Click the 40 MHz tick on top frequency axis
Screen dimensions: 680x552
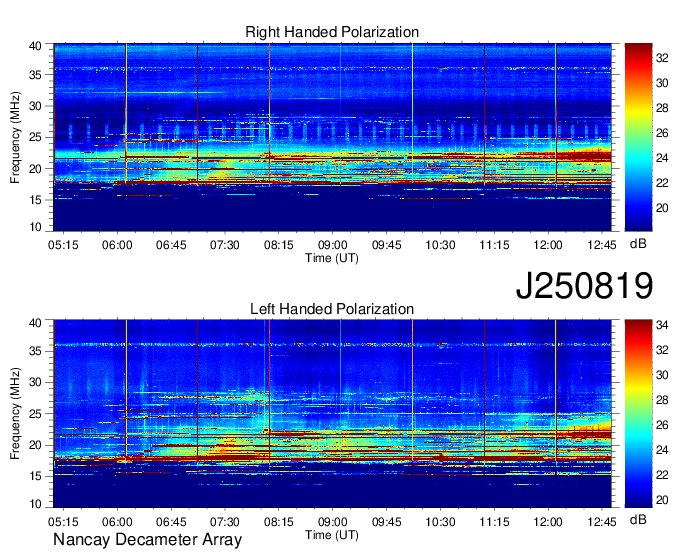click(x=35, y=46)
